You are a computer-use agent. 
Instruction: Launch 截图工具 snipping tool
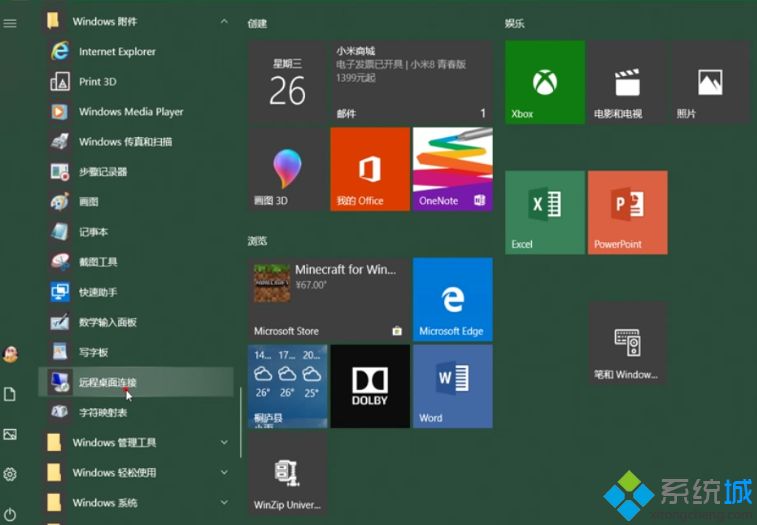click(136, 262)
